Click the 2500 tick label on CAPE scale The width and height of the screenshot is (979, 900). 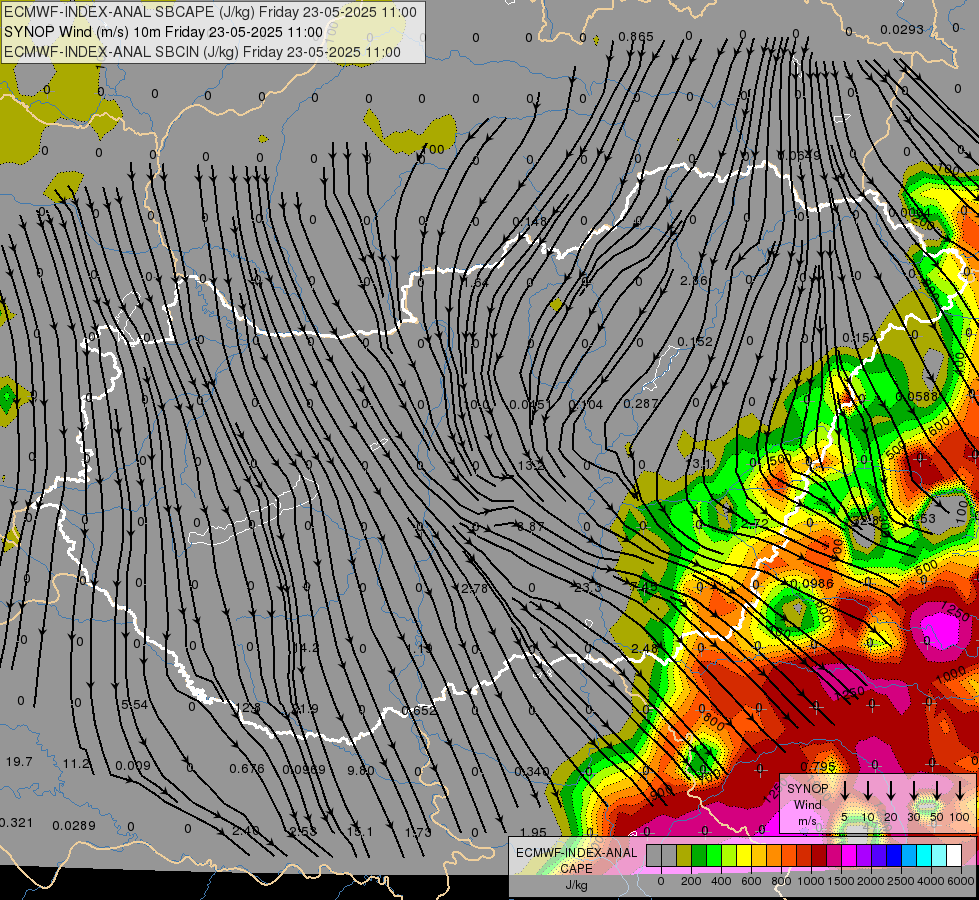pos(901,881)
